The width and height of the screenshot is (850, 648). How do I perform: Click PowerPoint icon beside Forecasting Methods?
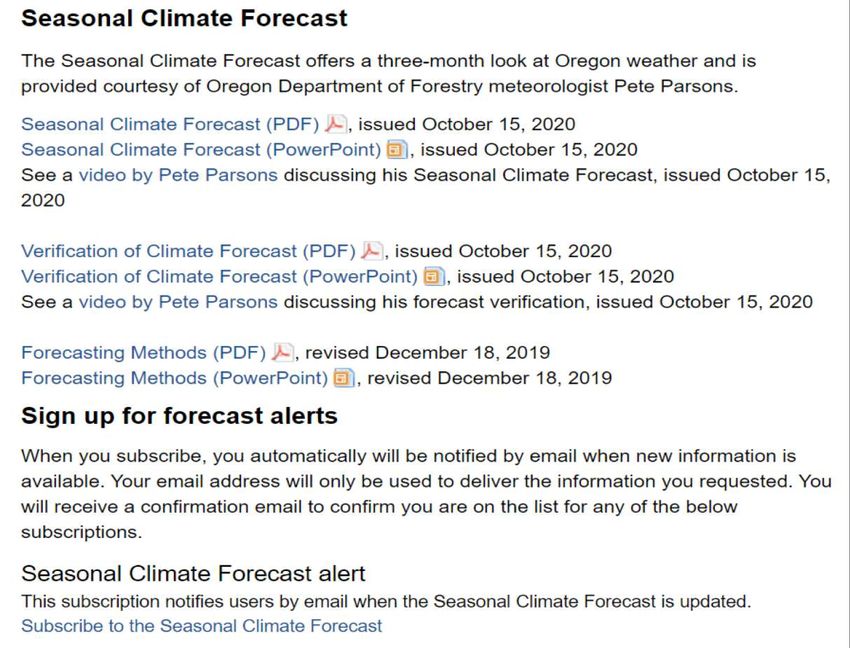coord(344,378)
